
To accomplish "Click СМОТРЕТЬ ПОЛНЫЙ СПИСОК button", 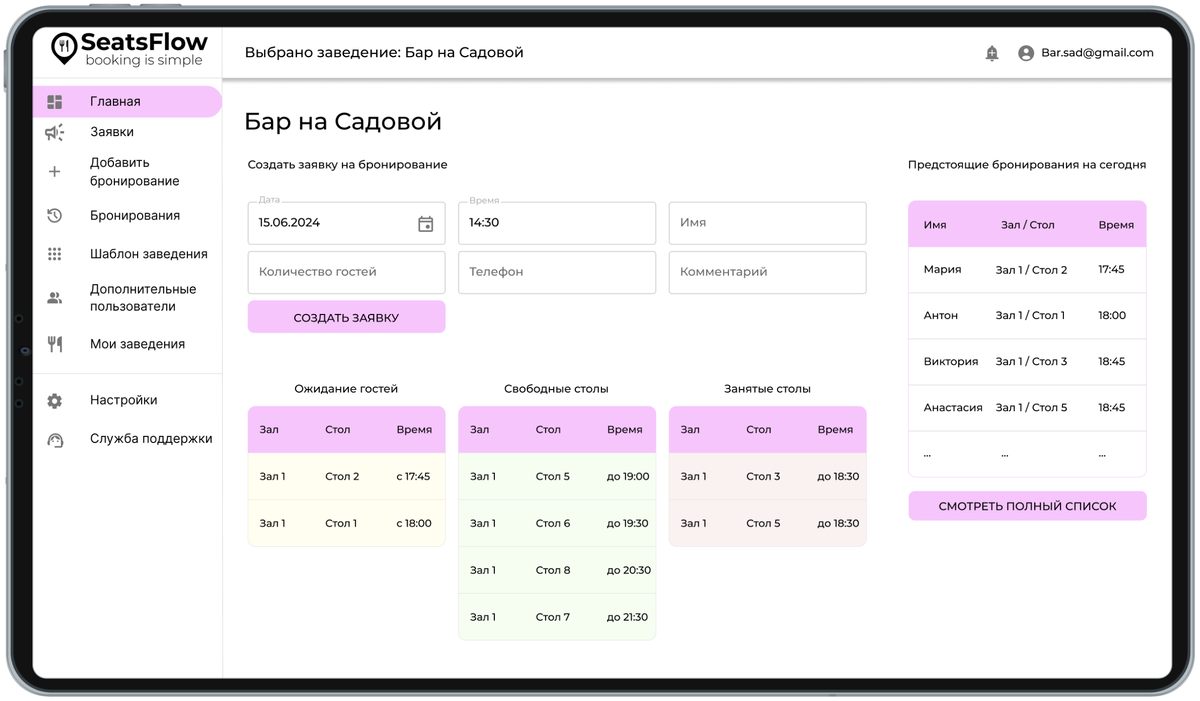I will [1027, 506].
